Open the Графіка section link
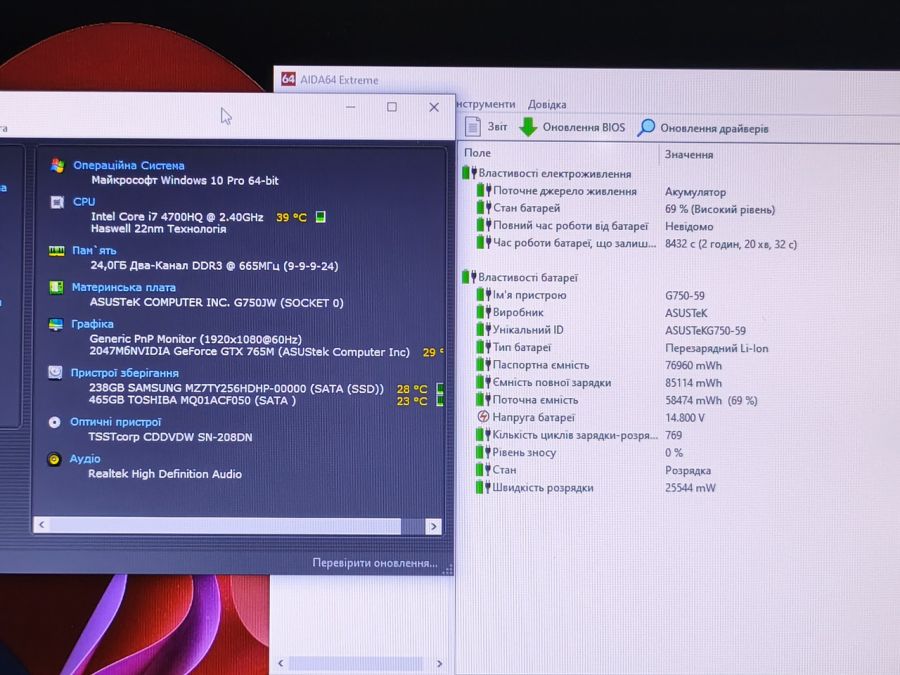 pos(92,324)
